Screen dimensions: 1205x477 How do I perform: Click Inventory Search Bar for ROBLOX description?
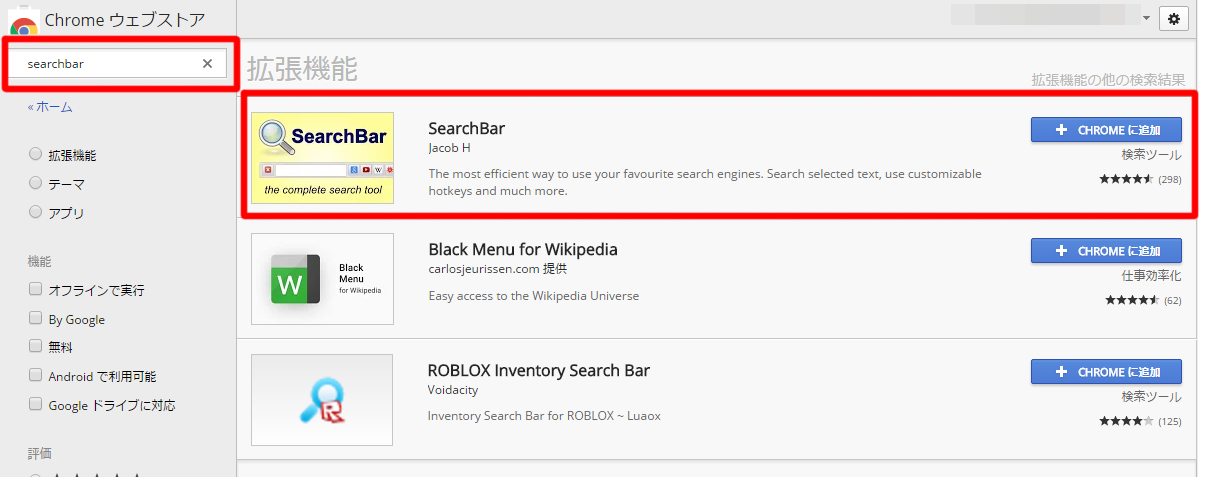(x=544, y=416)
